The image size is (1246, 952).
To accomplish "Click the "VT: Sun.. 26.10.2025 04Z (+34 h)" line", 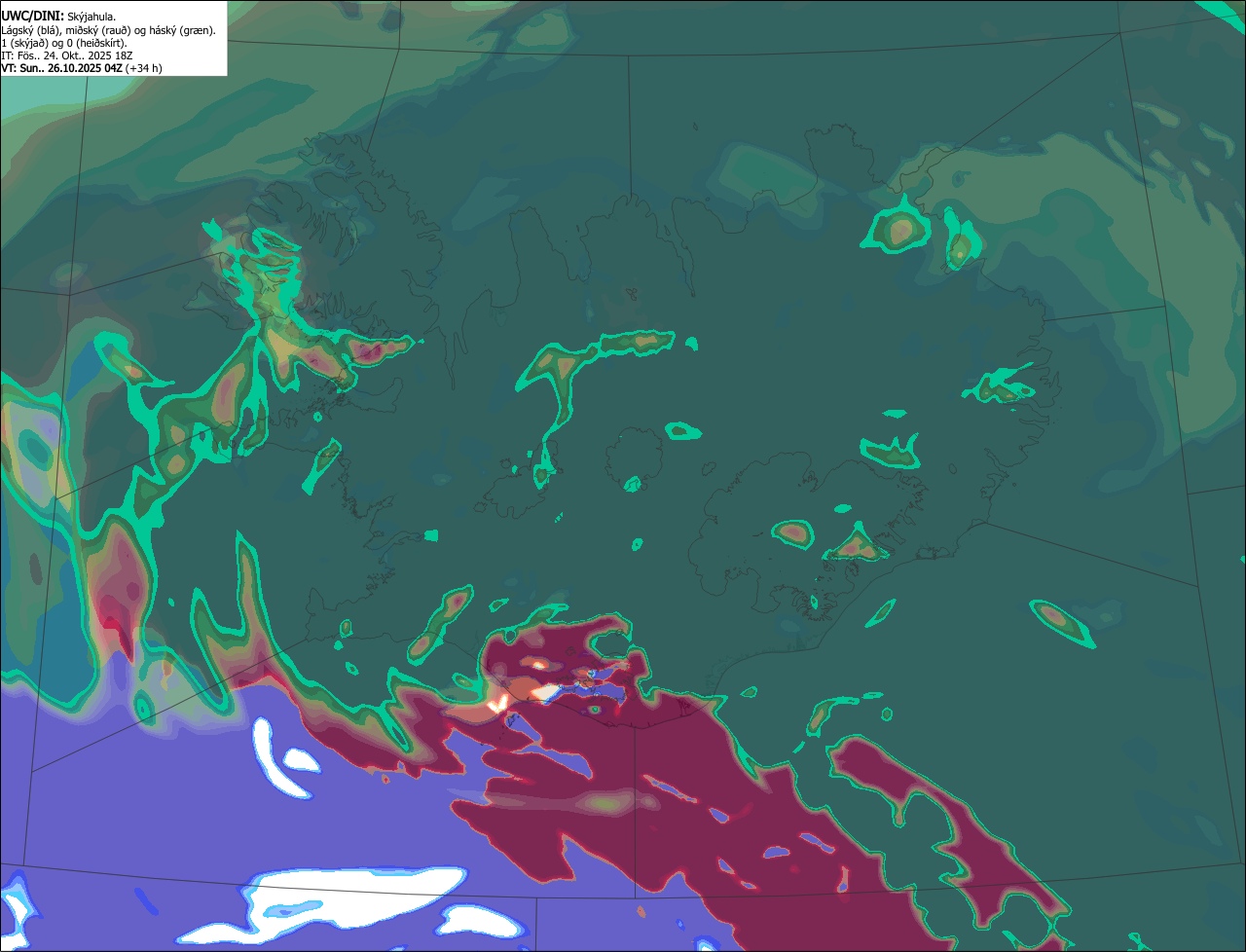I will [x=82, y=68].
